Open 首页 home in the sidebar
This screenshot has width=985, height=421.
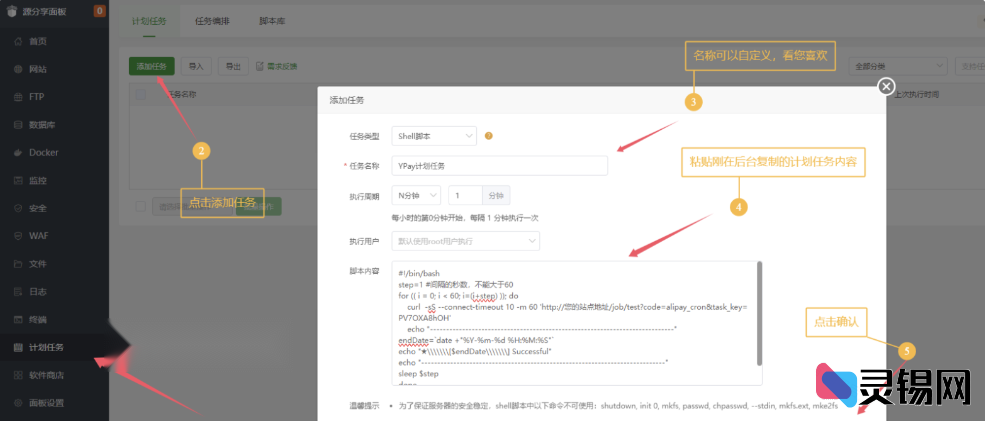(38, 41)
